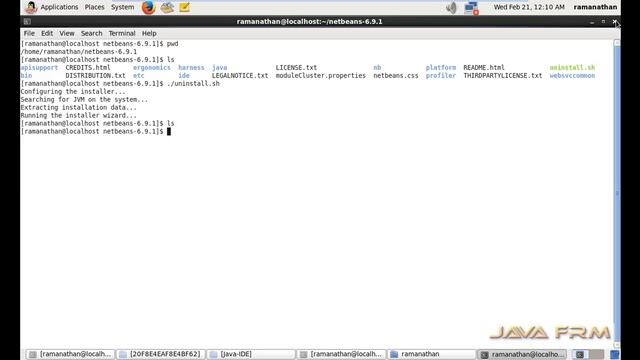Click the netbeans.css file name
The width and height of the screenshot is (640, 360).
[396, 76]
